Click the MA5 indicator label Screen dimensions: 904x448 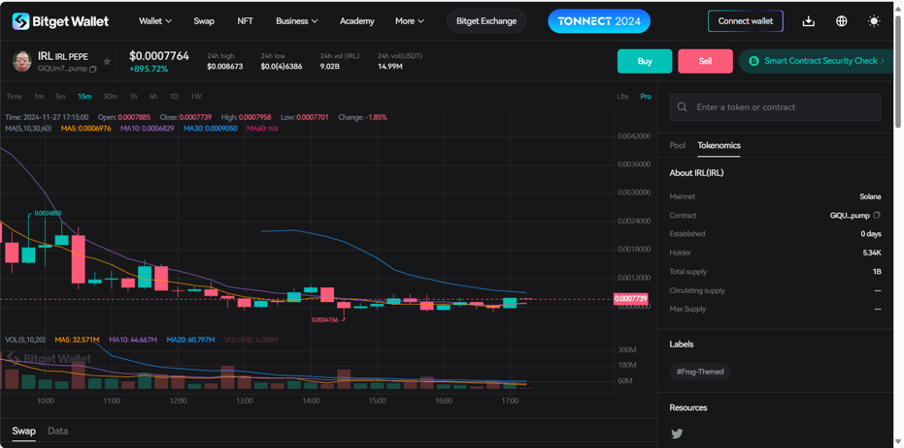click(85, 128)
